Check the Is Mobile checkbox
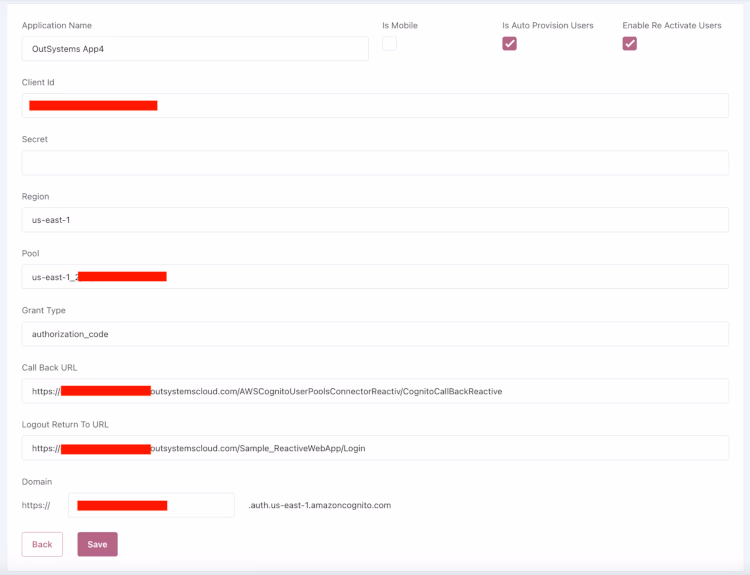Image resolution: width=750 pixels, height=575 pixels. pos(389,44)
